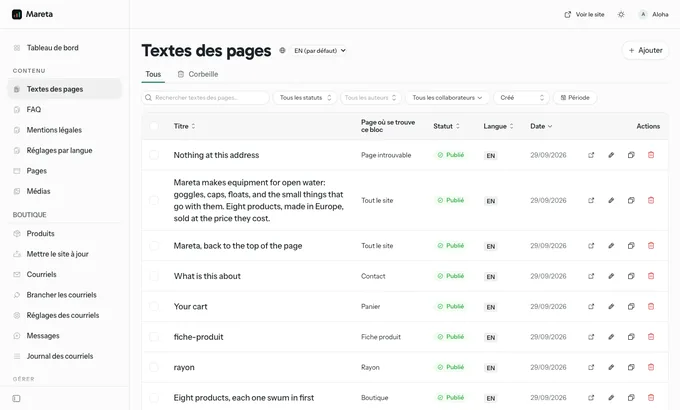The image size is (680, 410).
Task: Open the Période filter button
Action: point(575,98)
